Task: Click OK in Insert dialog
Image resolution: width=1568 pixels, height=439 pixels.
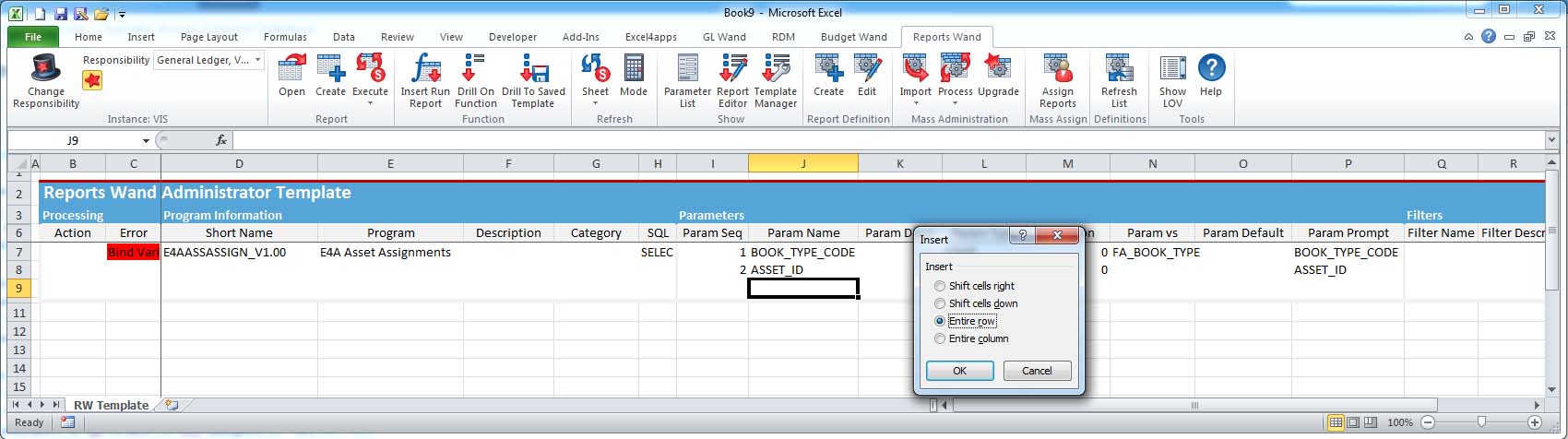Action: coord(959,371)
